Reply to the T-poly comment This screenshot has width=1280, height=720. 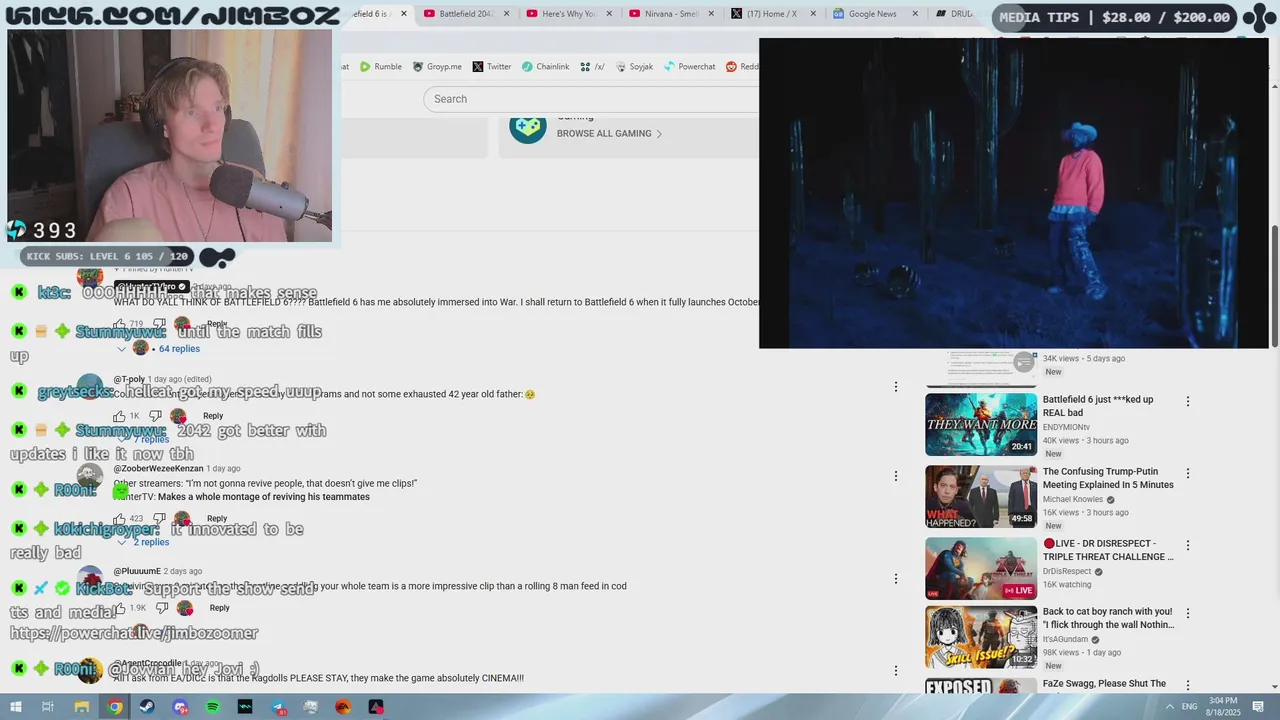click(x=213, y=416)
